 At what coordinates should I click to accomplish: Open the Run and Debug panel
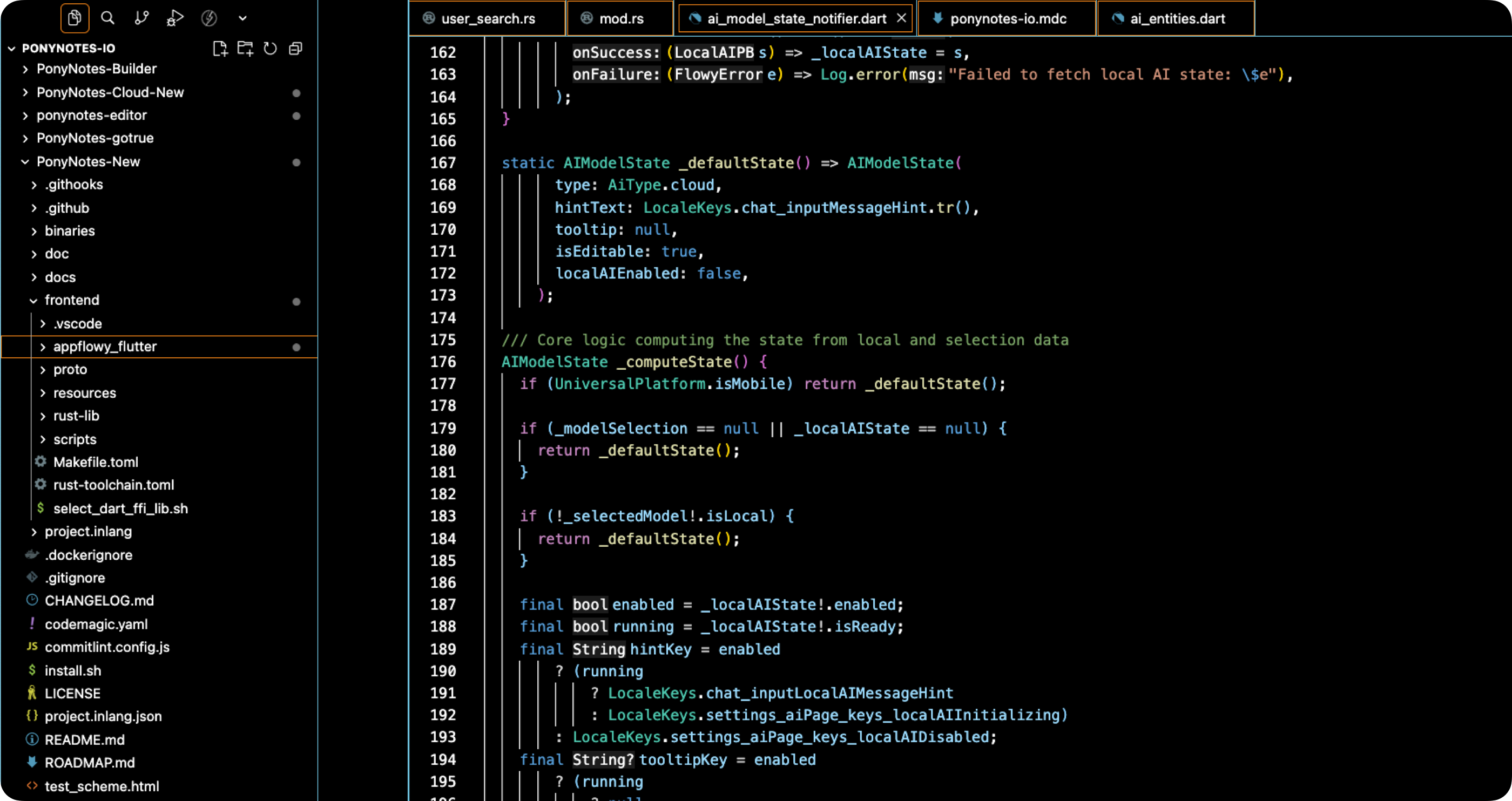coord(175,18)
